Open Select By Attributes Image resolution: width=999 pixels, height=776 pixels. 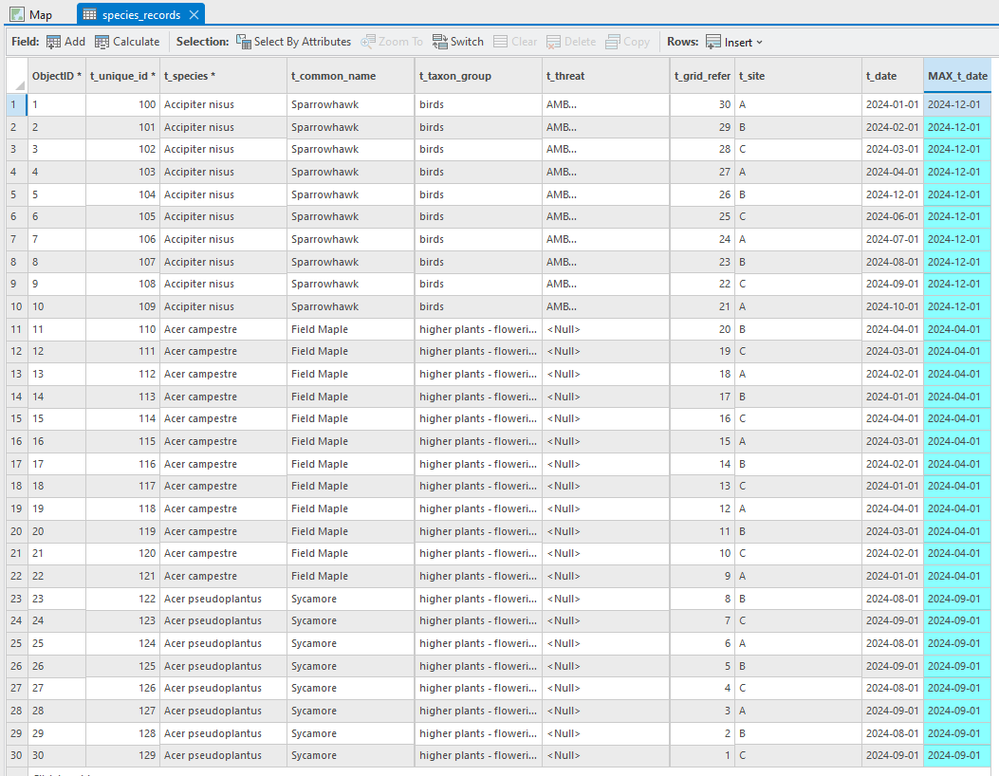(293, 41)
